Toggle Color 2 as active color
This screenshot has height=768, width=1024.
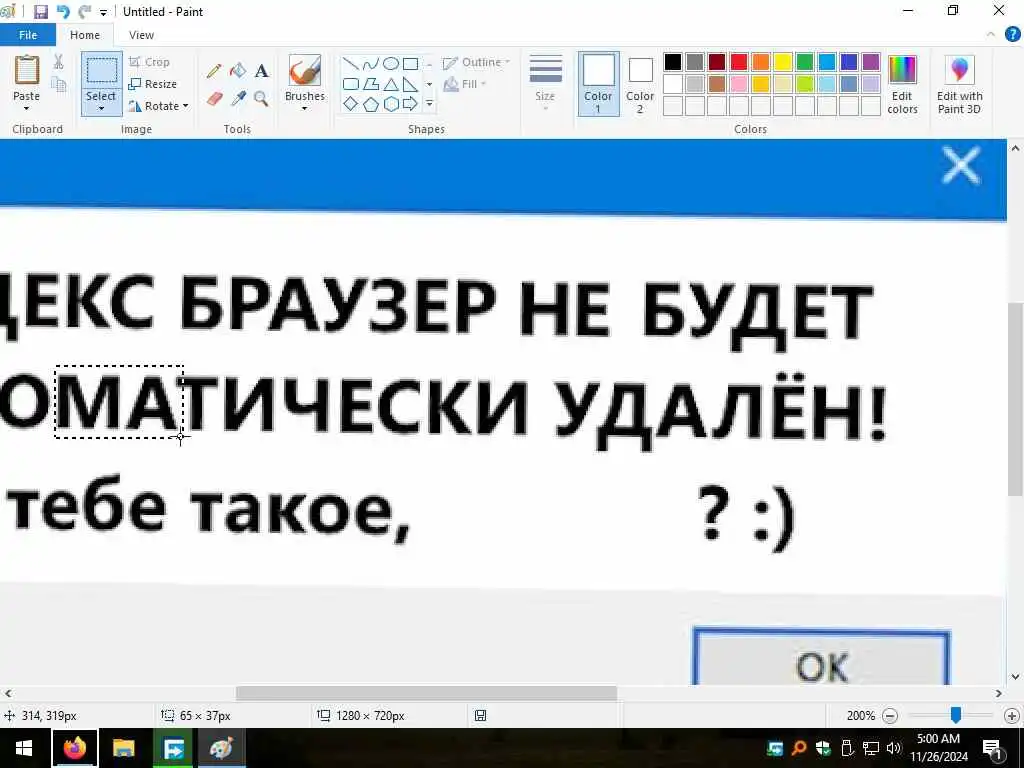[x=640, y=84]
